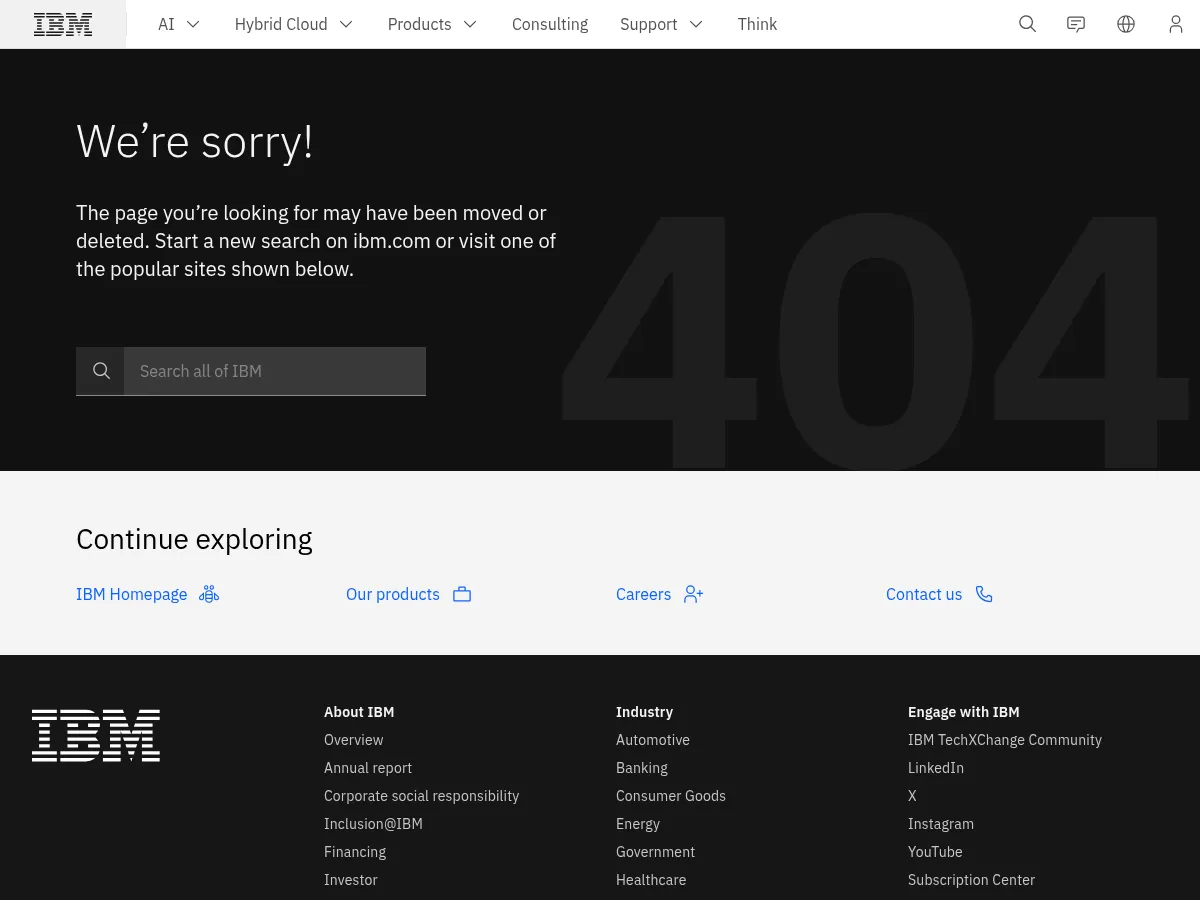Expand the Support dropdown chevron

[695, 24]
